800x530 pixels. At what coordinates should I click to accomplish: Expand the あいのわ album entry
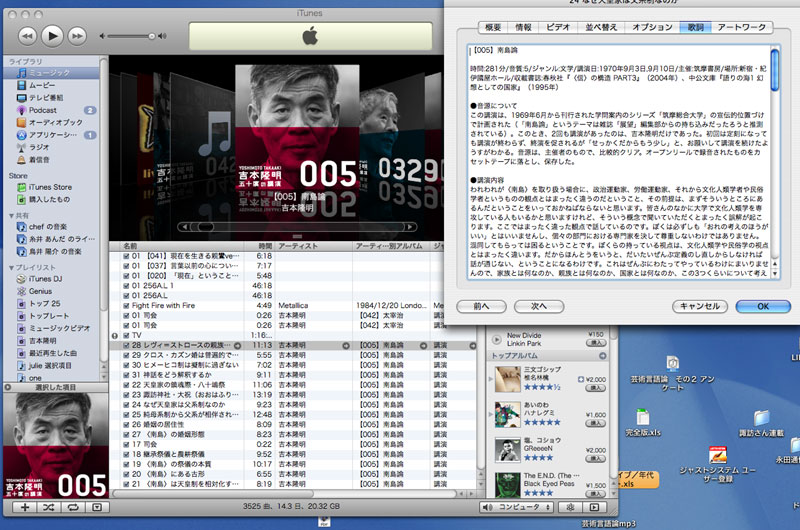pyautogui.click(x=491, y=414)
